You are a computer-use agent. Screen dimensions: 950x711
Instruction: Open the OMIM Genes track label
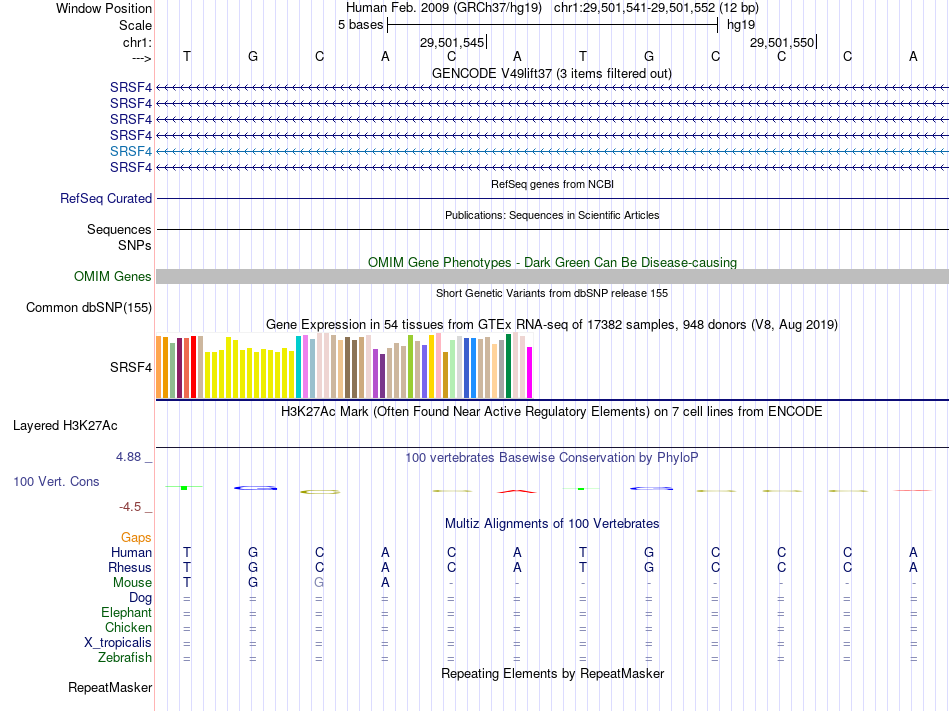[112, 276]
